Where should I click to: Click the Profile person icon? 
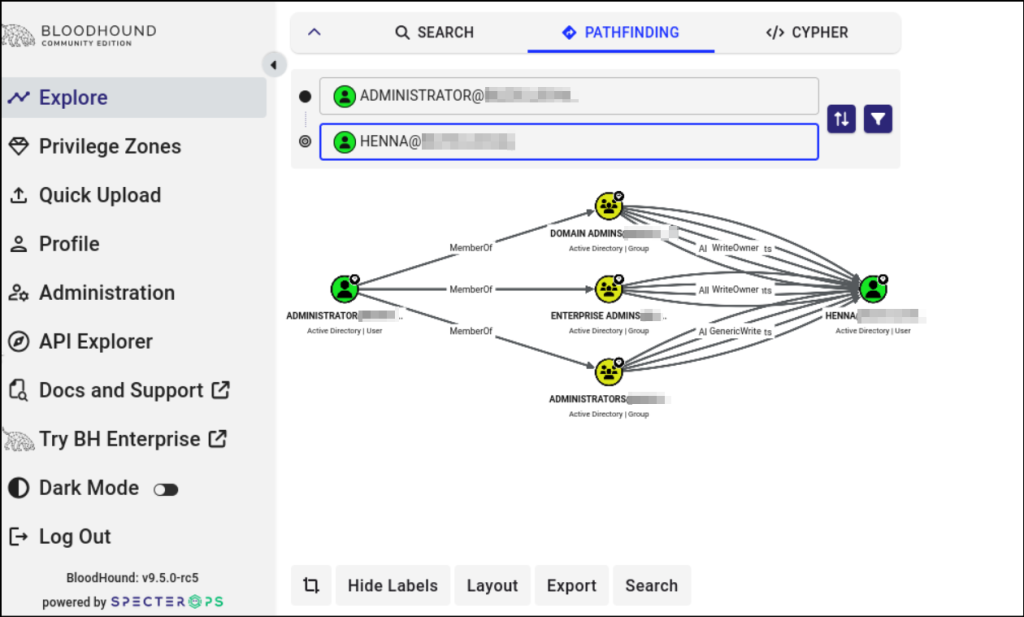coord(18,244)
